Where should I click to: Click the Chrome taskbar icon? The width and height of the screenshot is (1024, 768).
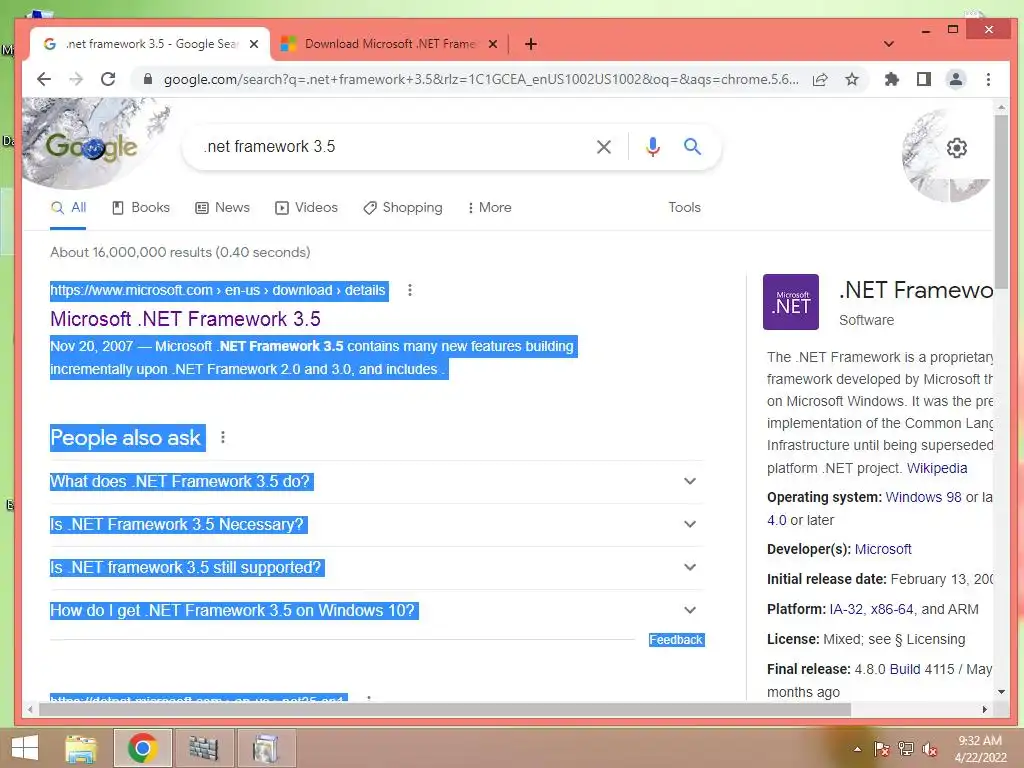tap(142, 748)
